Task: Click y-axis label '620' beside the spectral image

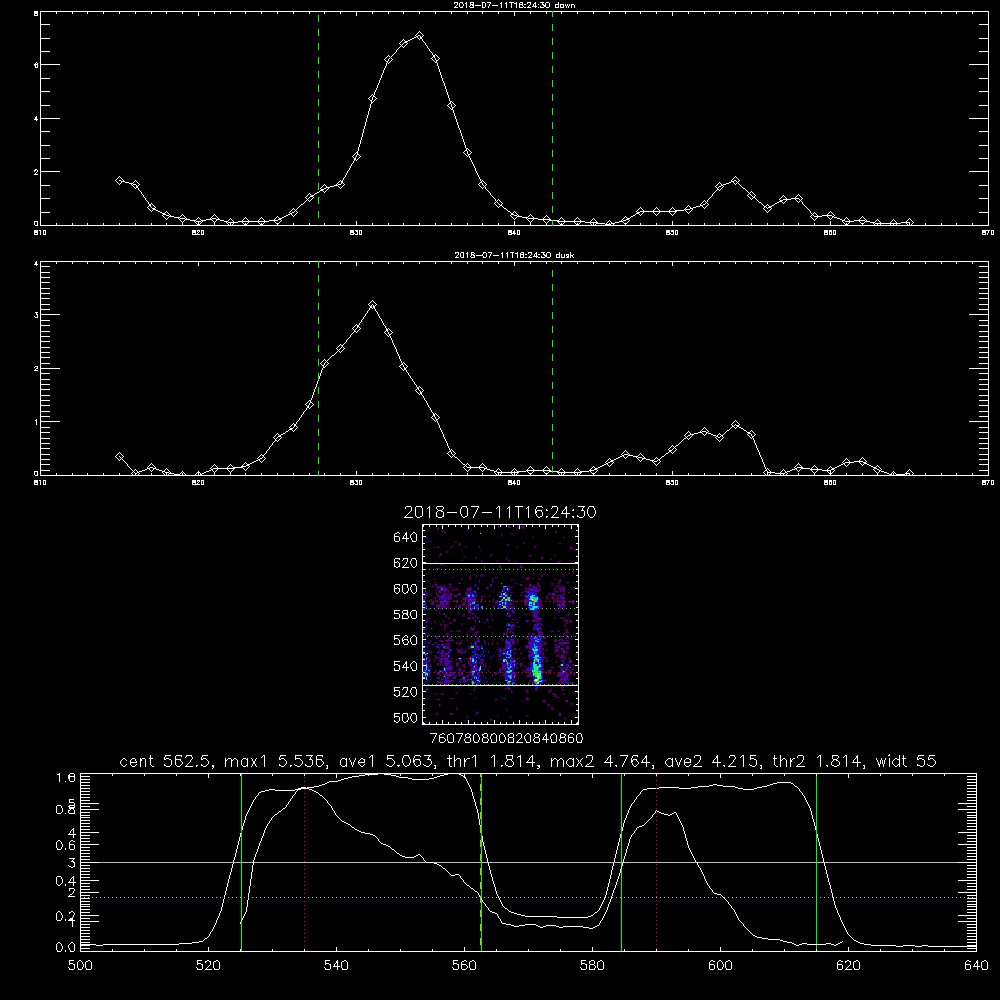Action: point(406,563)
